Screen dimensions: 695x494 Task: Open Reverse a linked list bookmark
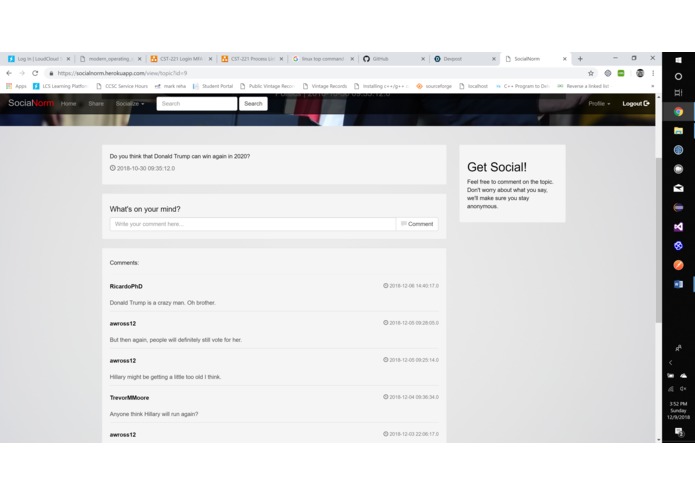point(583,86)
